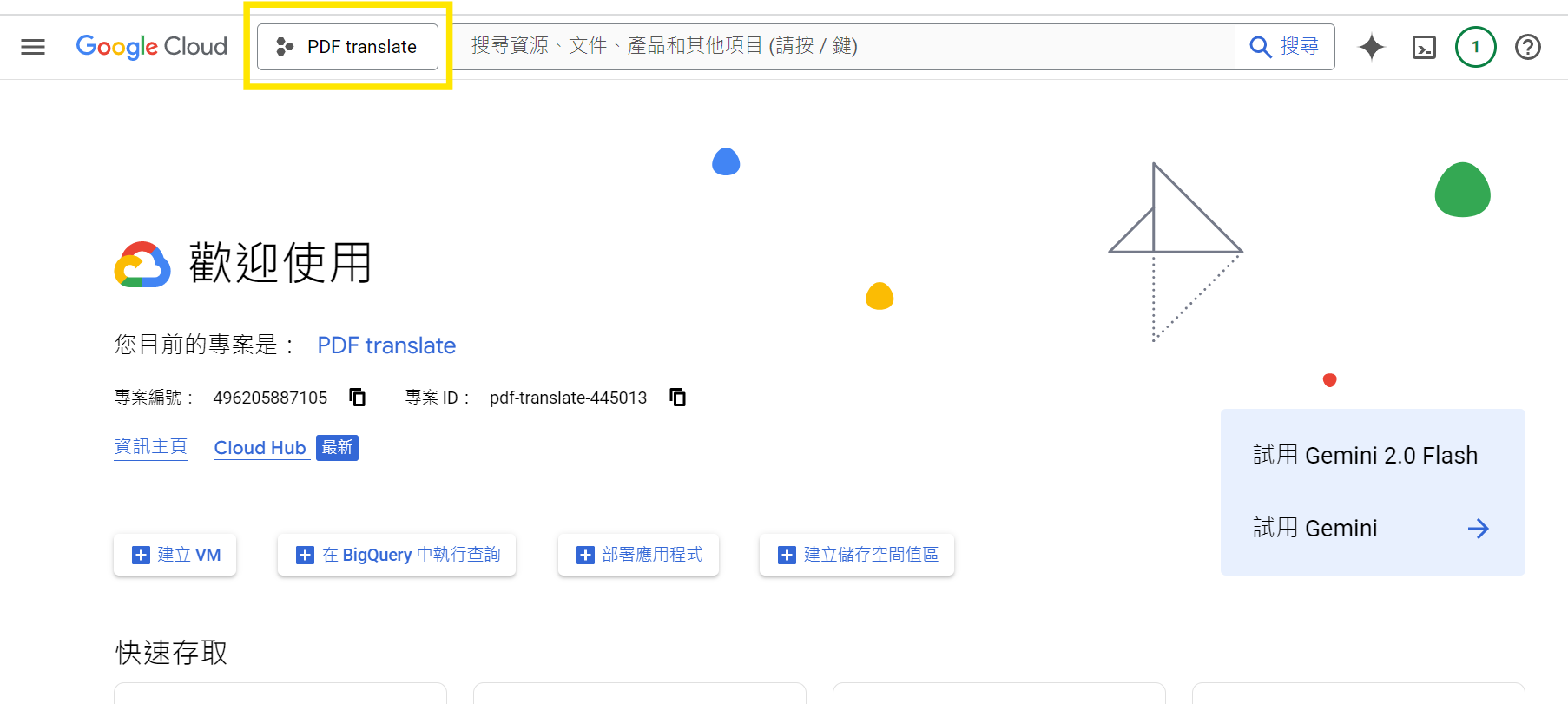Click the 部署應用程式 button
The width and height of the screenshot is (1568, 704).
638,555
